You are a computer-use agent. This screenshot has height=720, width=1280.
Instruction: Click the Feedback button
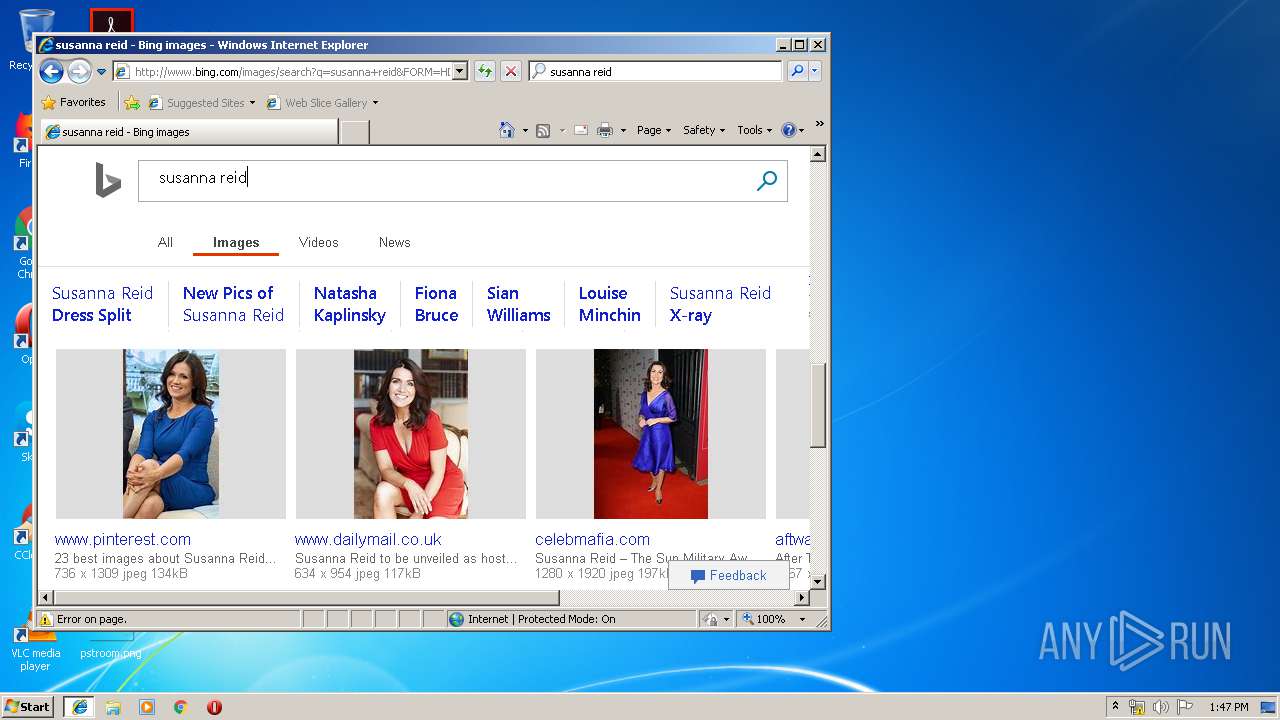pos(728,575)
